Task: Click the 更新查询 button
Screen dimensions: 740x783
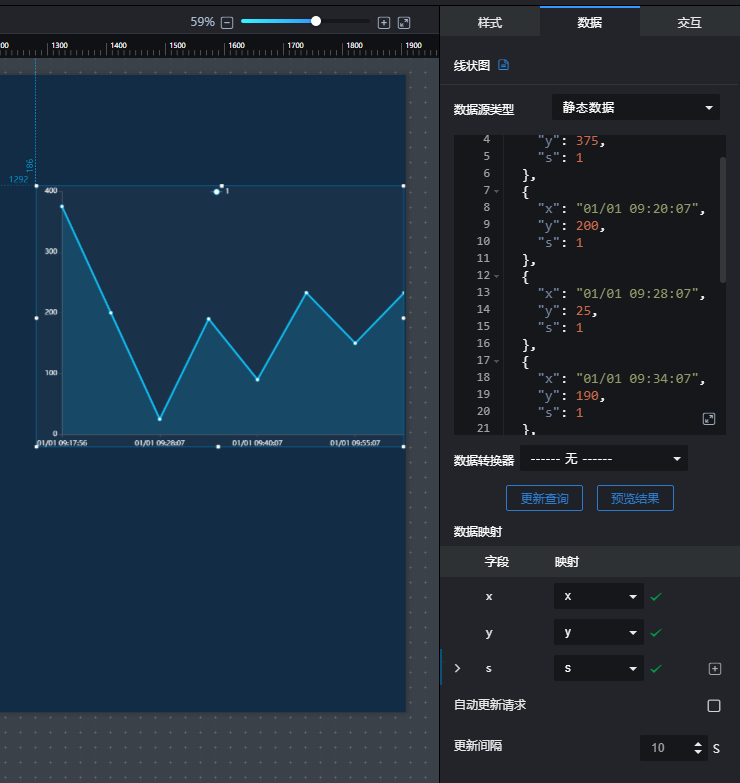Action: pos(544,498)
